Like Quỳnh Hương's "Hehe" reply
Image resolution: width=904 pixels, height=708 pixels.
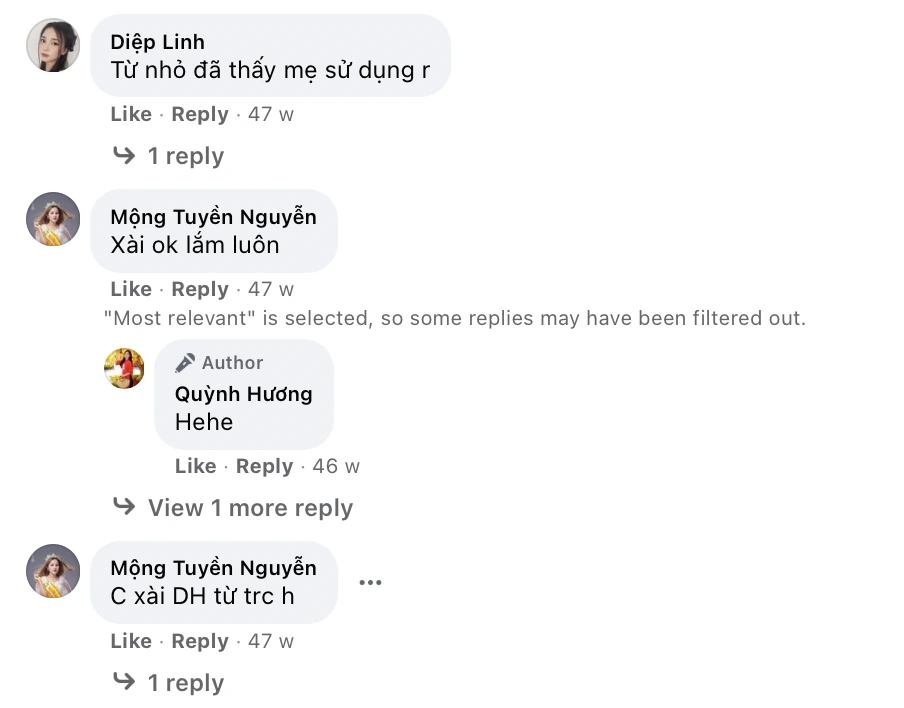(195, 466)
